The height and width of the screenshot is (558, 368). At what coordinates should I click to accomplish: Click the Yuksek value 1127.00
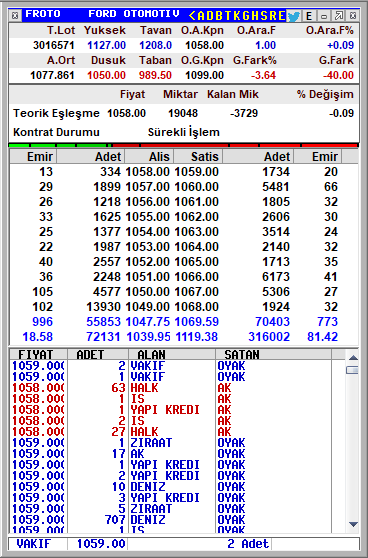coord(106,45)
